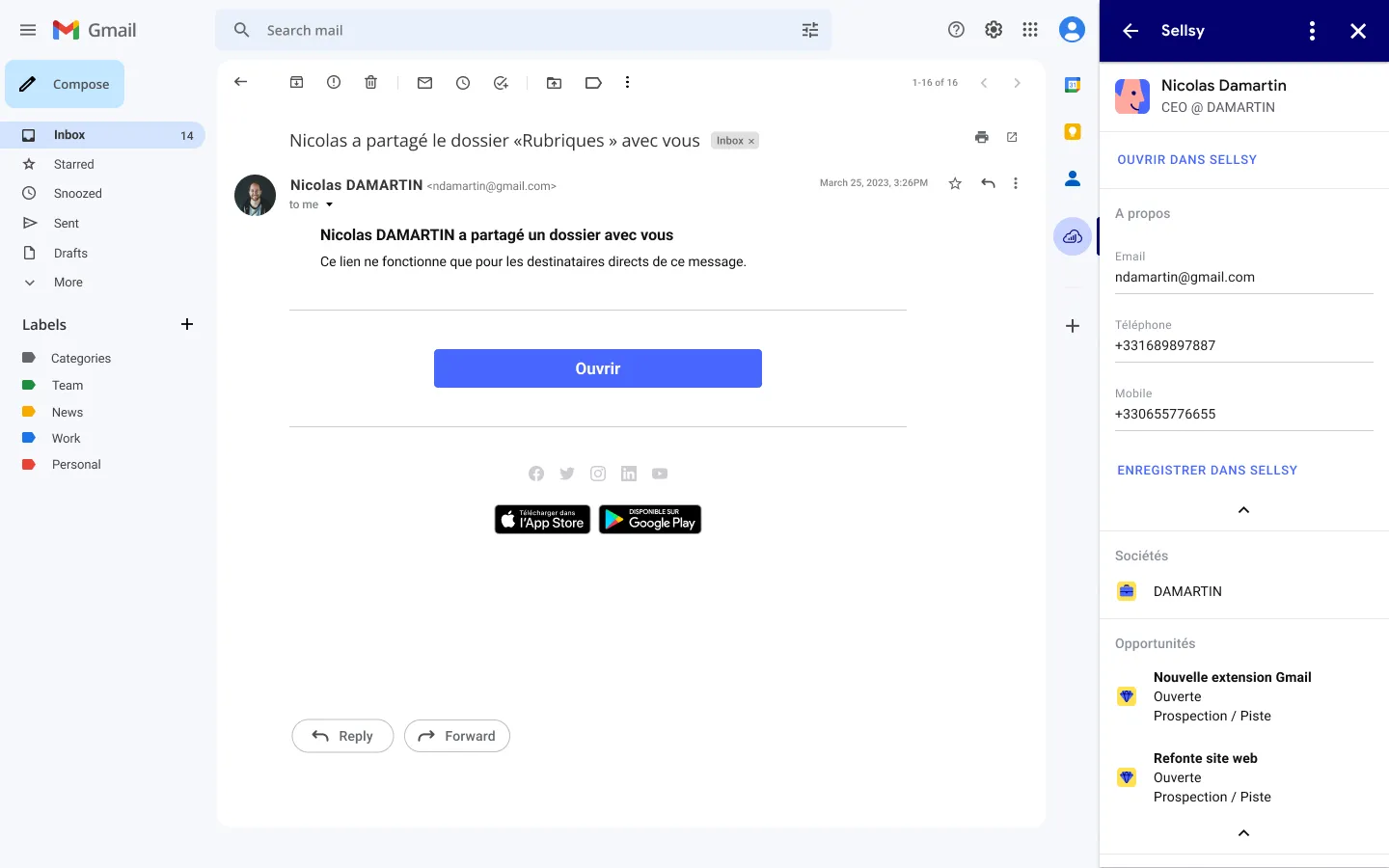The width and height of the screenshot is (1389, 868).
Task: Open Gmail settings gear
Action: [994, 30]
